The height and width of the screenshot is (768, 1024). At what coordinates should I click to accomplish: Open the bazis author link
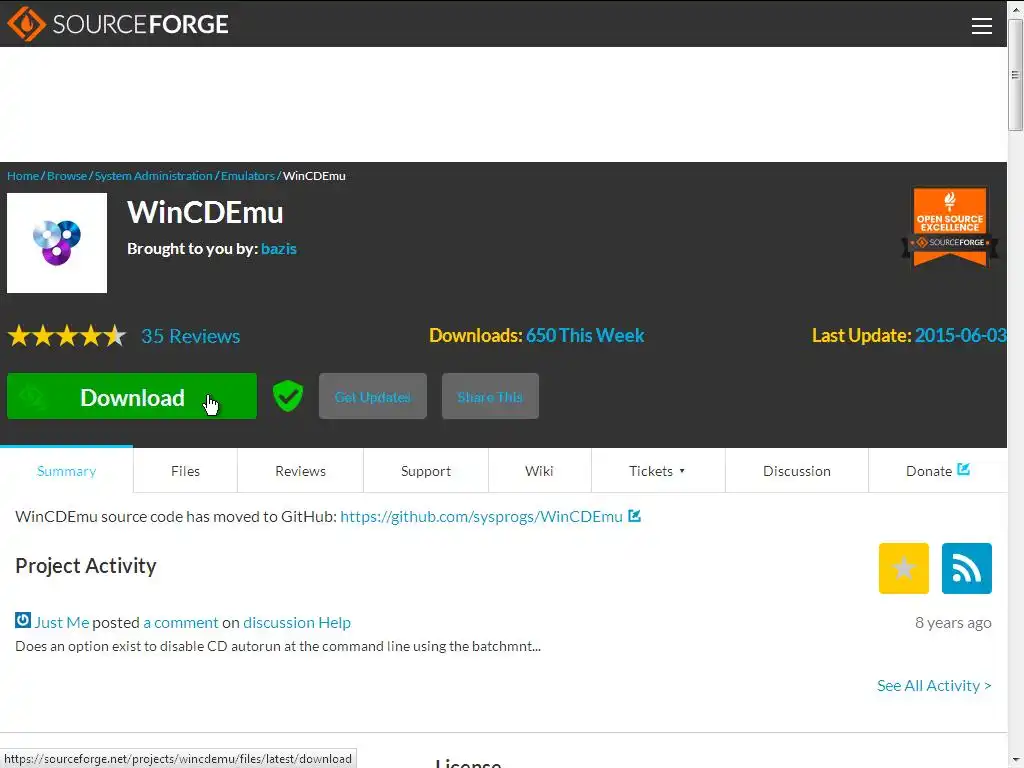point(279,249)
